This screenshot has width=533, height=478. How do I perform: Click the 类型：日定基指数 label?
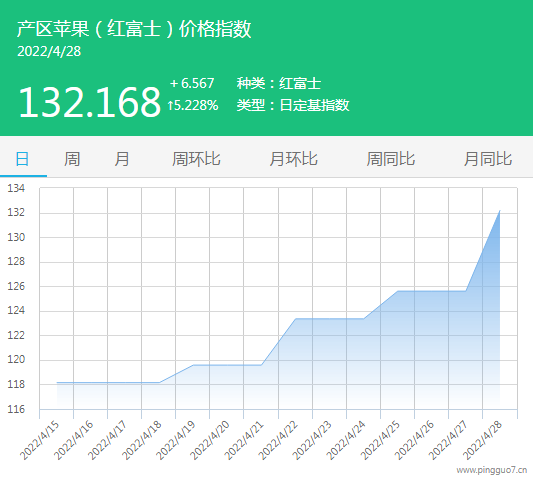pyautogui.click(x=293, y=105)
